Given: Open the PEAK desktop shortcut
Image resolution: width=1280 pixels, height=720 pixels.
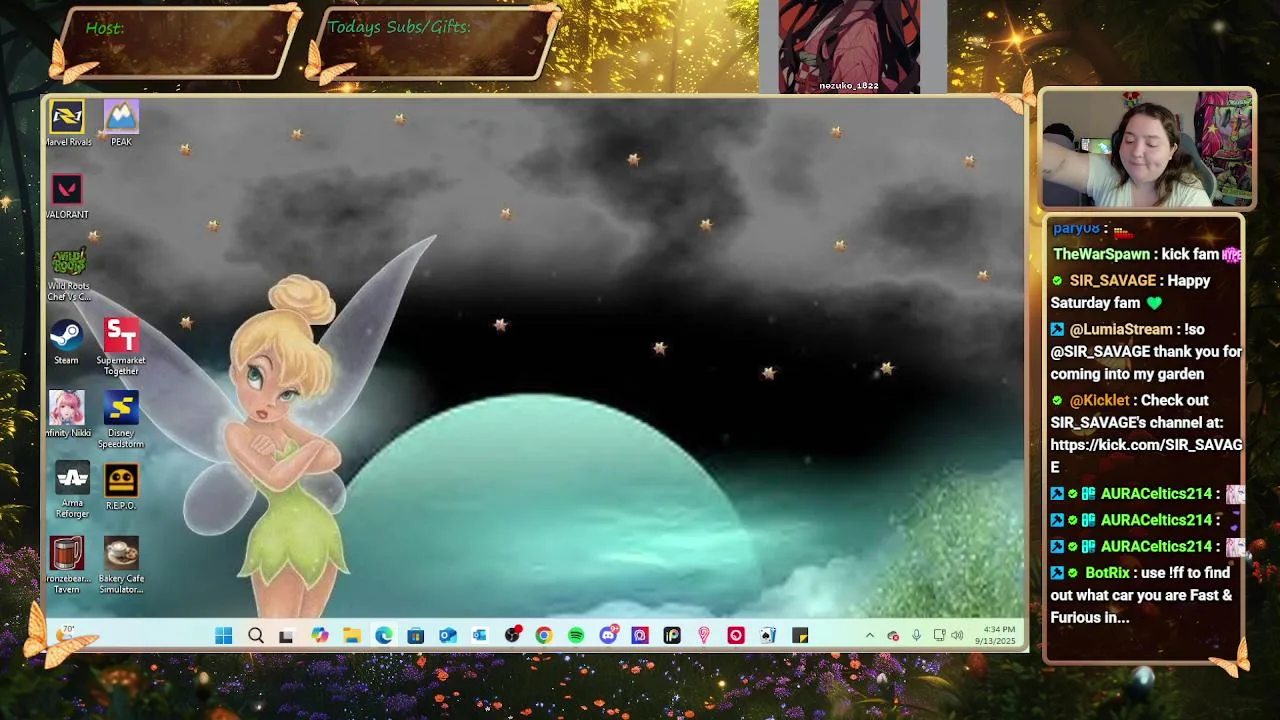Looking at the screenshot, I should pyautogui.click(x=121, y=124).
